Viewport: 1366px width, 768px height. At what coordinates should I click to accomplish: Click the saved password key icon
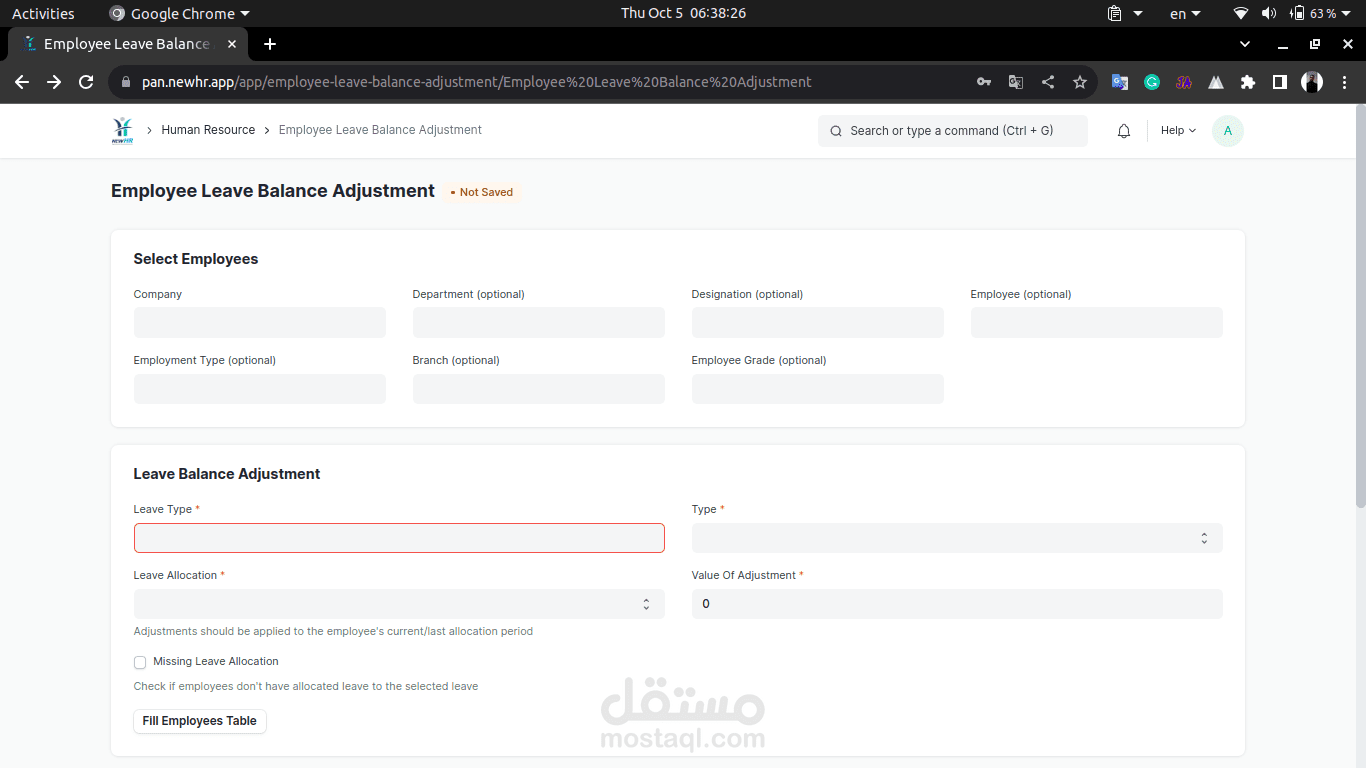click(984, 82)
